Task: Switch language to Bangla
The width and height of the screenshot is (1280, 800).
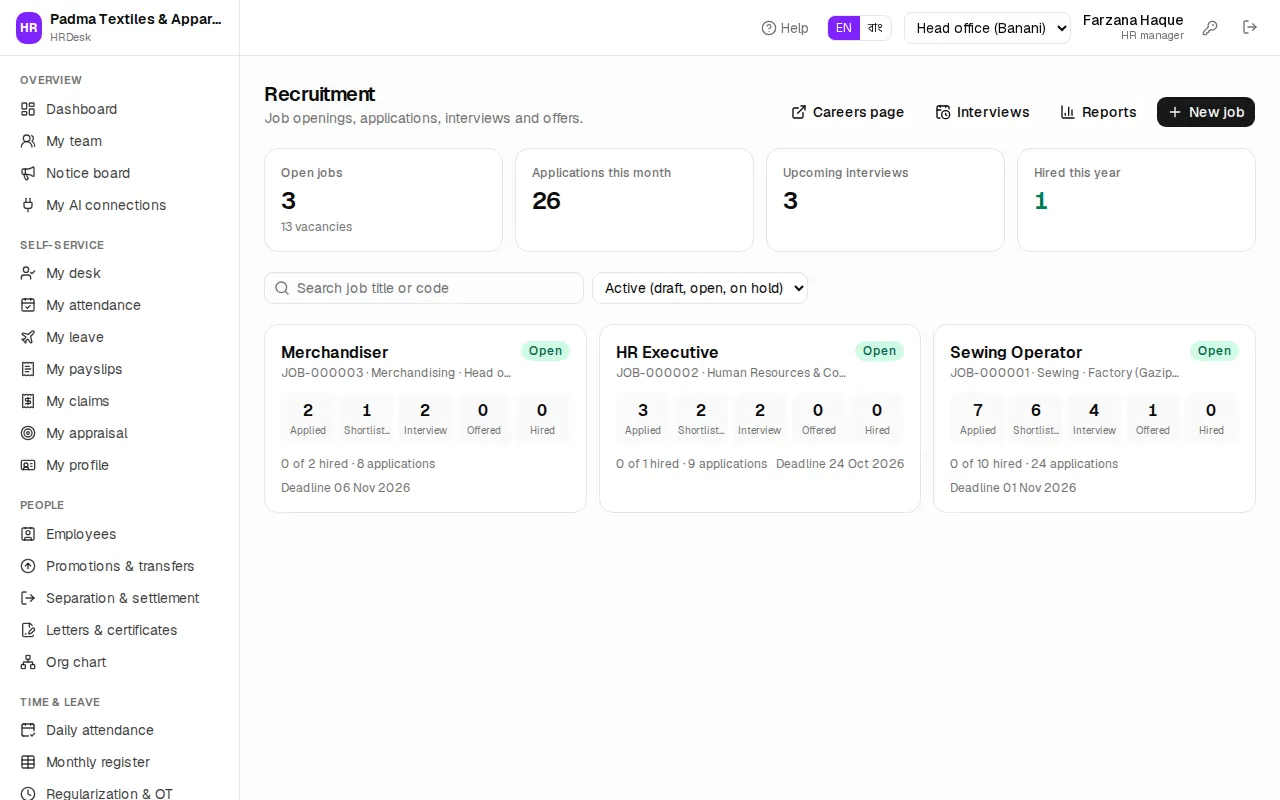Action: [x=875, y=28]
